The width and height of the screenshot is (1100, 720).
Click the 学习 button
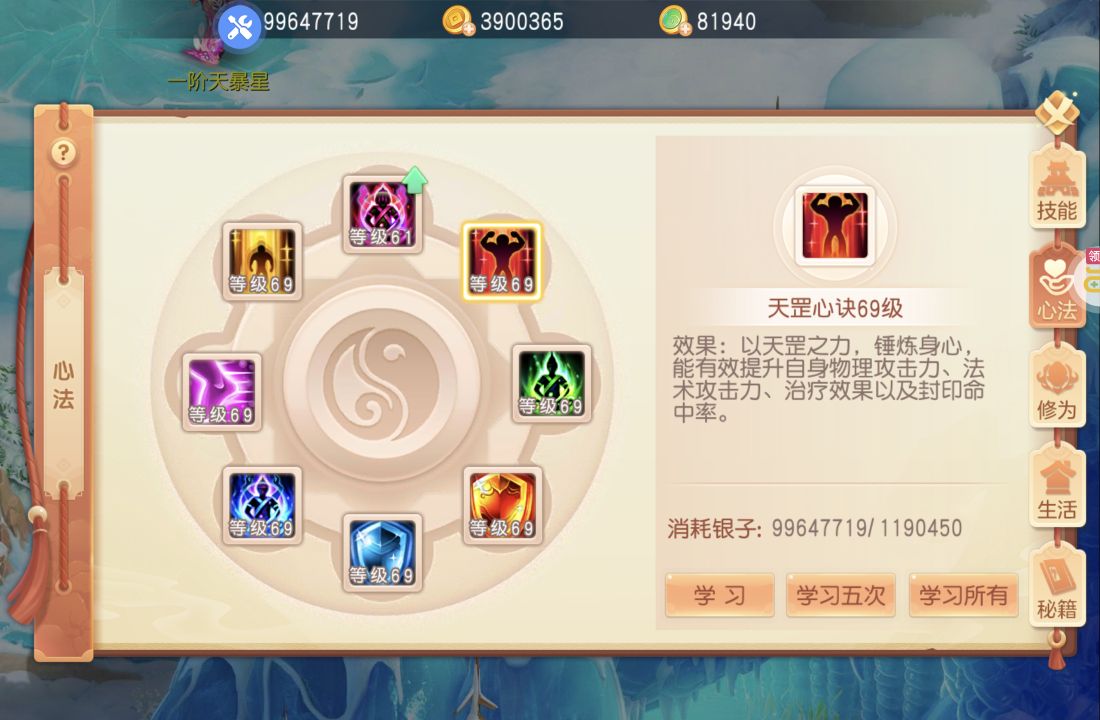point(720,595)
